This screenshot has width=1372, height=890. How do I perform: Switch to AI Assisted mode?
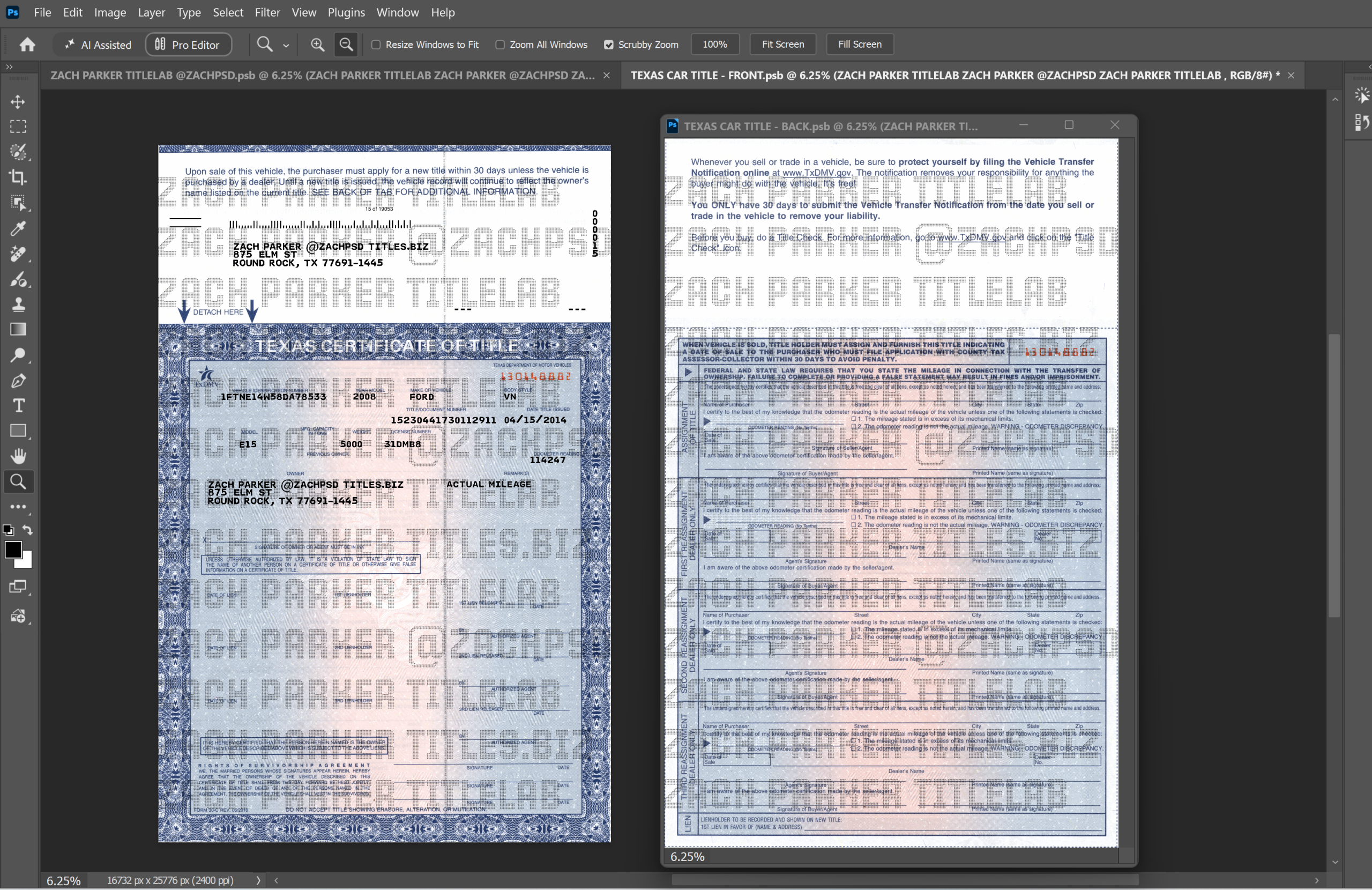[x=98, y=44]
